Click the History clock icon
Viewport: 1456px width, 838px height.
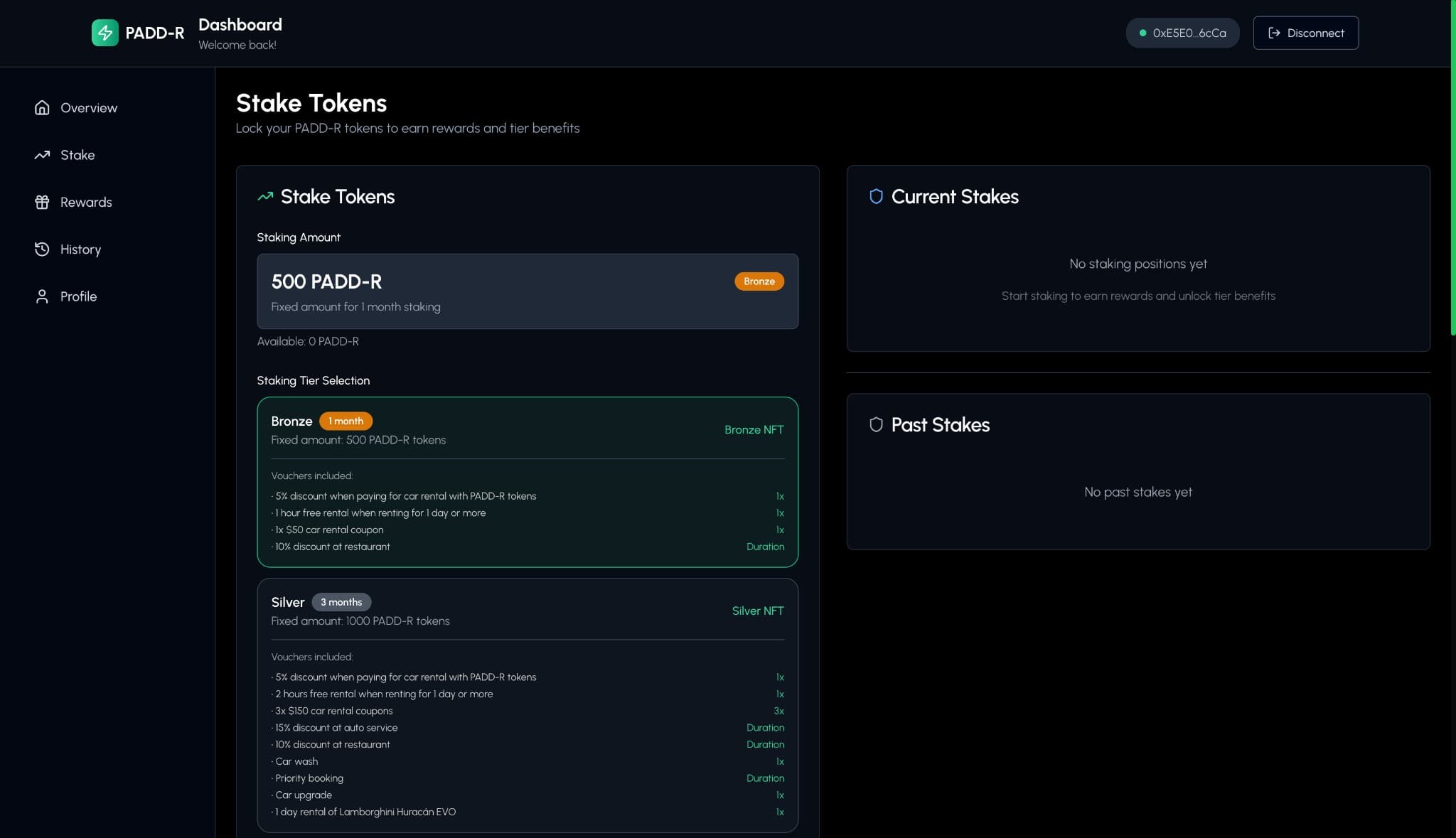point(42,249)
